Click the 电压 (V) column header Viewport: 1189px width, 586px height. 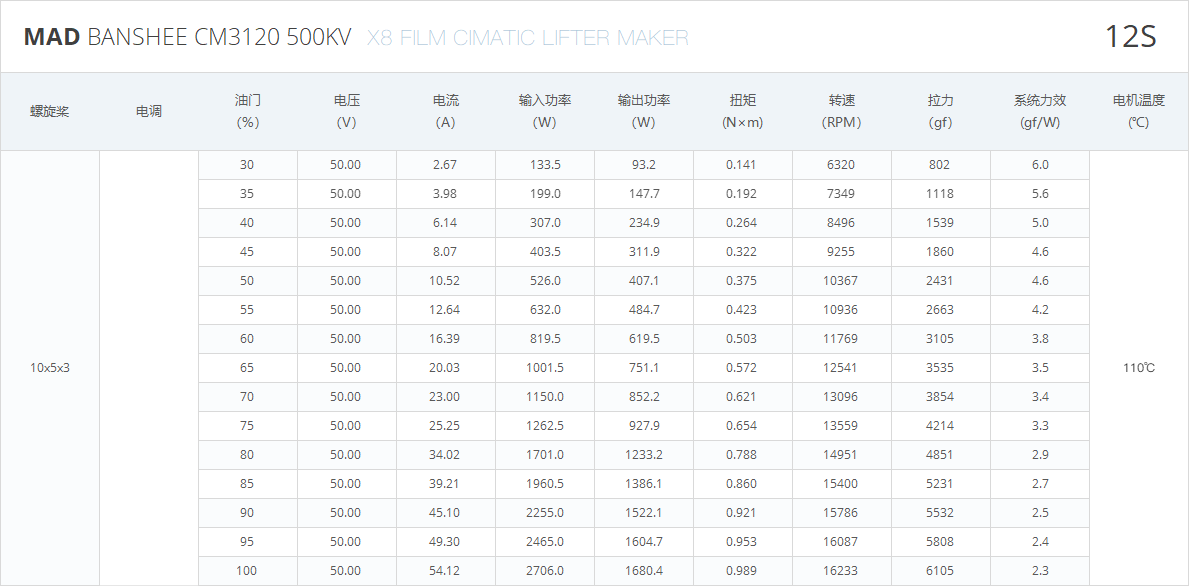347,111
